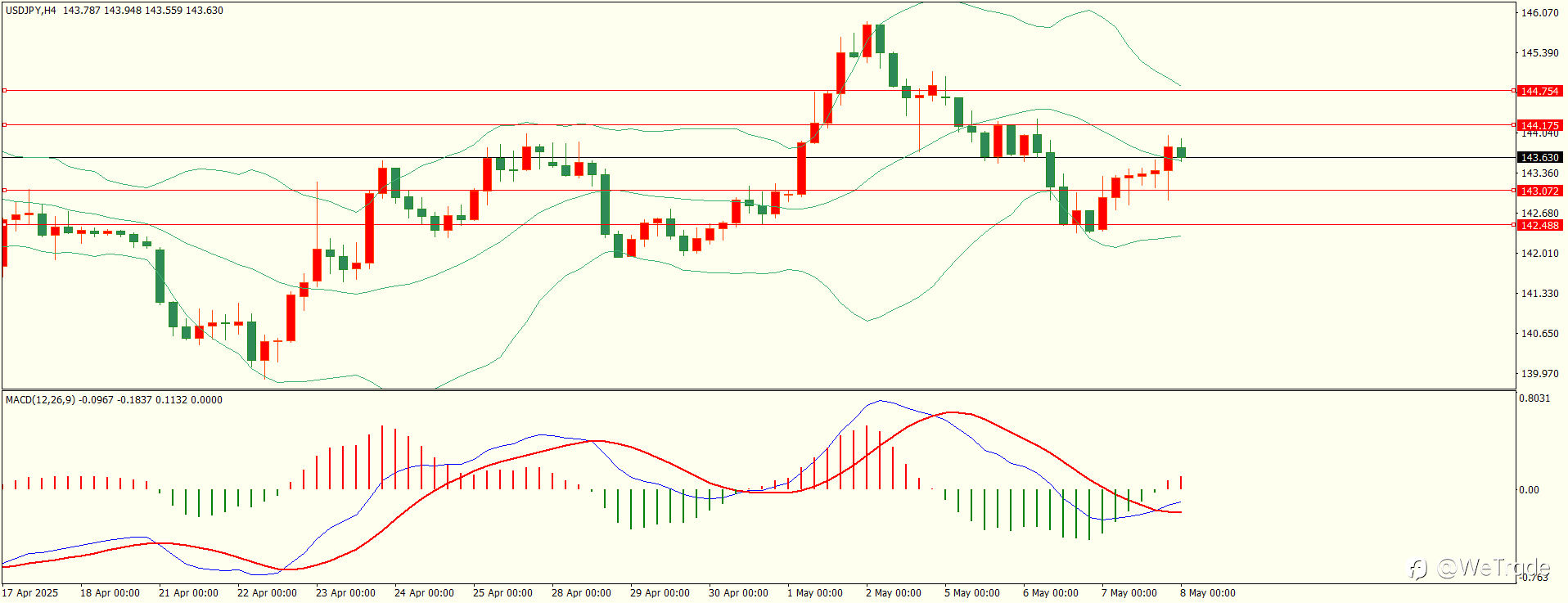Click the 143.072 red price tag
1568x603 pixels.
tap(1539, 191)
